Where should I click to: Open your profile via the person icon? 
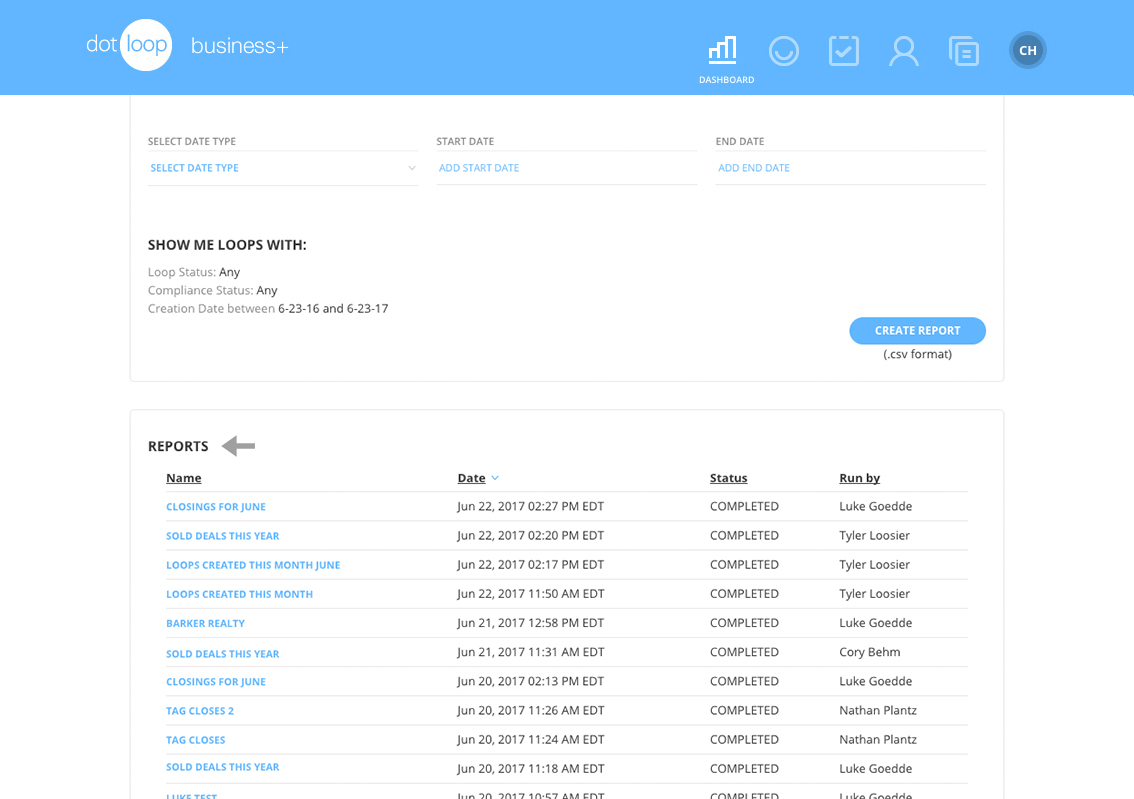pyautogui.click(x=904, y=50)
